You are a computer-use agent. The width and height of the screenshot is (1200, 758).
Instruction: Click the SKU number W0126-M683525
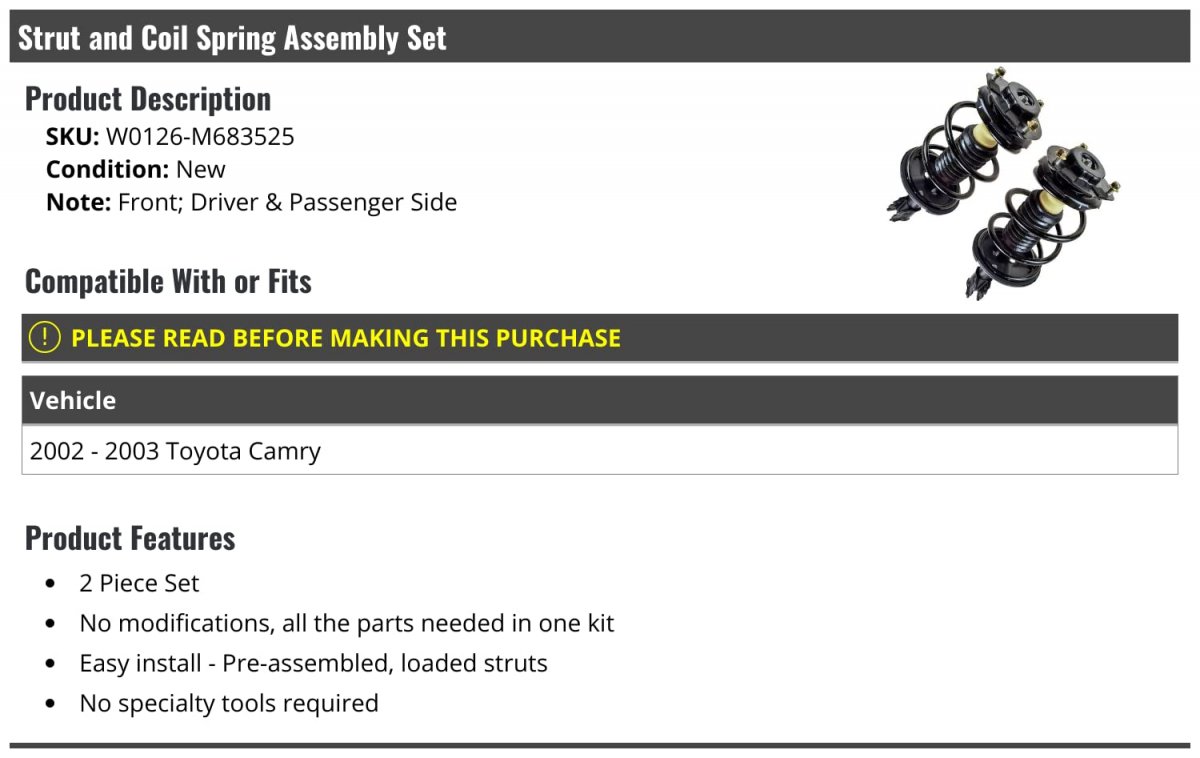[200, 136]
